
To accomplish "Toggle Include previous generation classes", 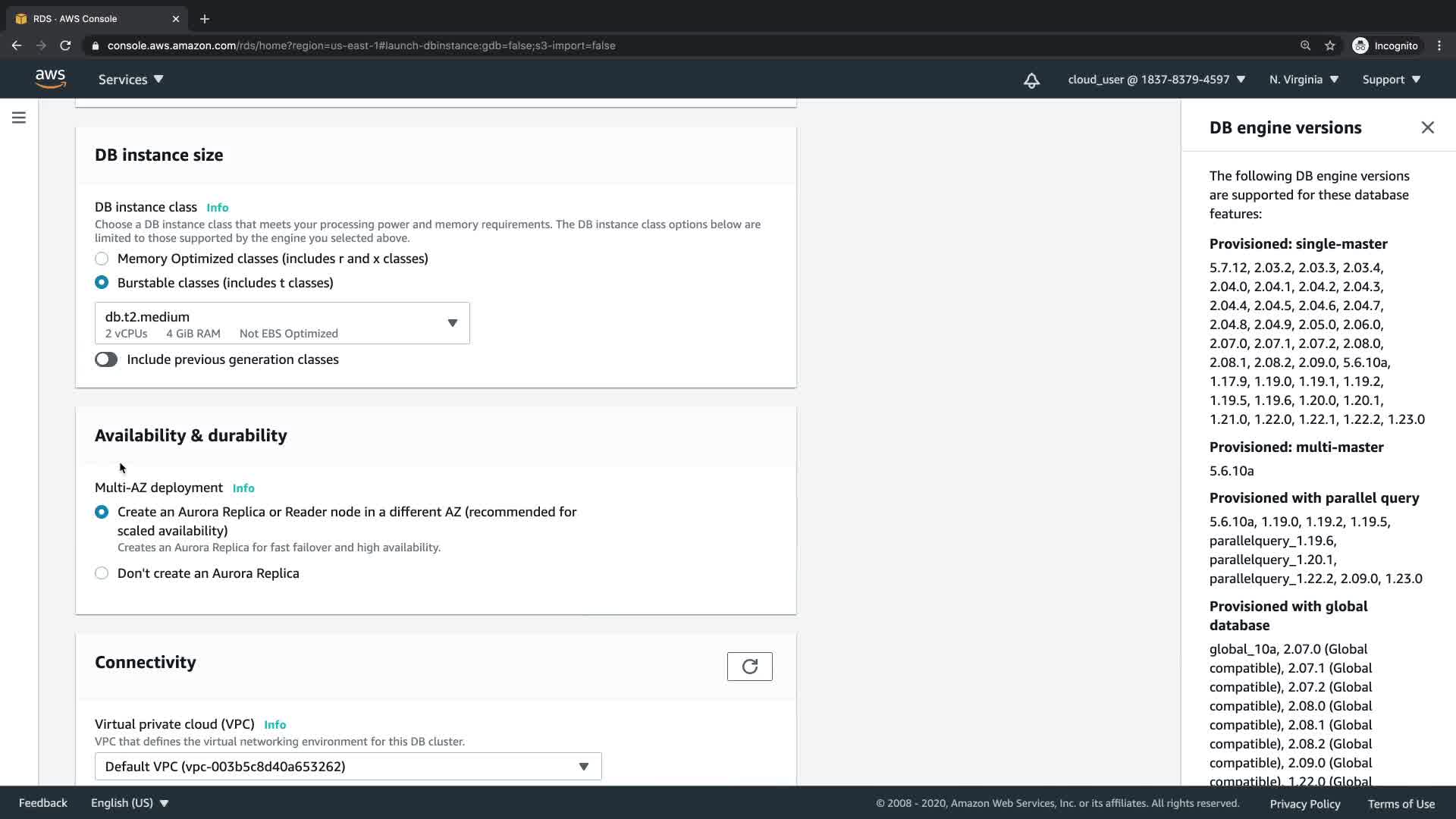I will (106, 359).
